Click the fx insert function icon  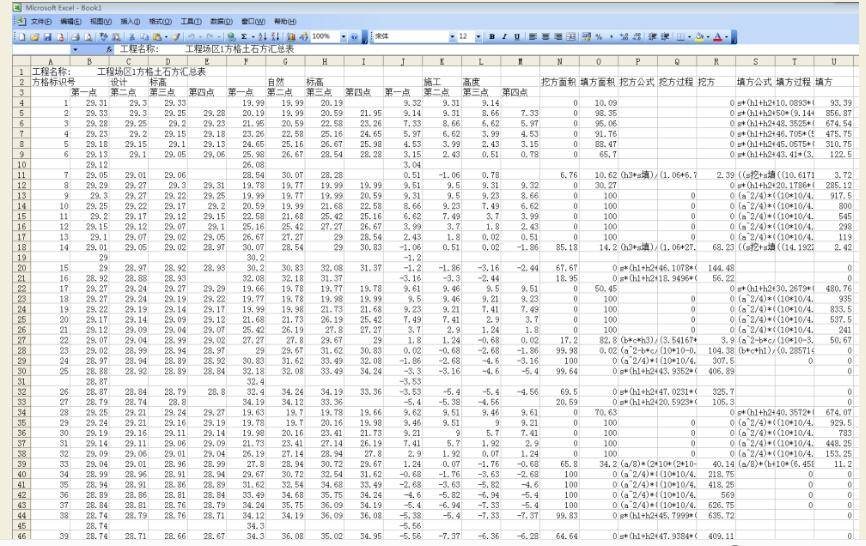[109, 50]
